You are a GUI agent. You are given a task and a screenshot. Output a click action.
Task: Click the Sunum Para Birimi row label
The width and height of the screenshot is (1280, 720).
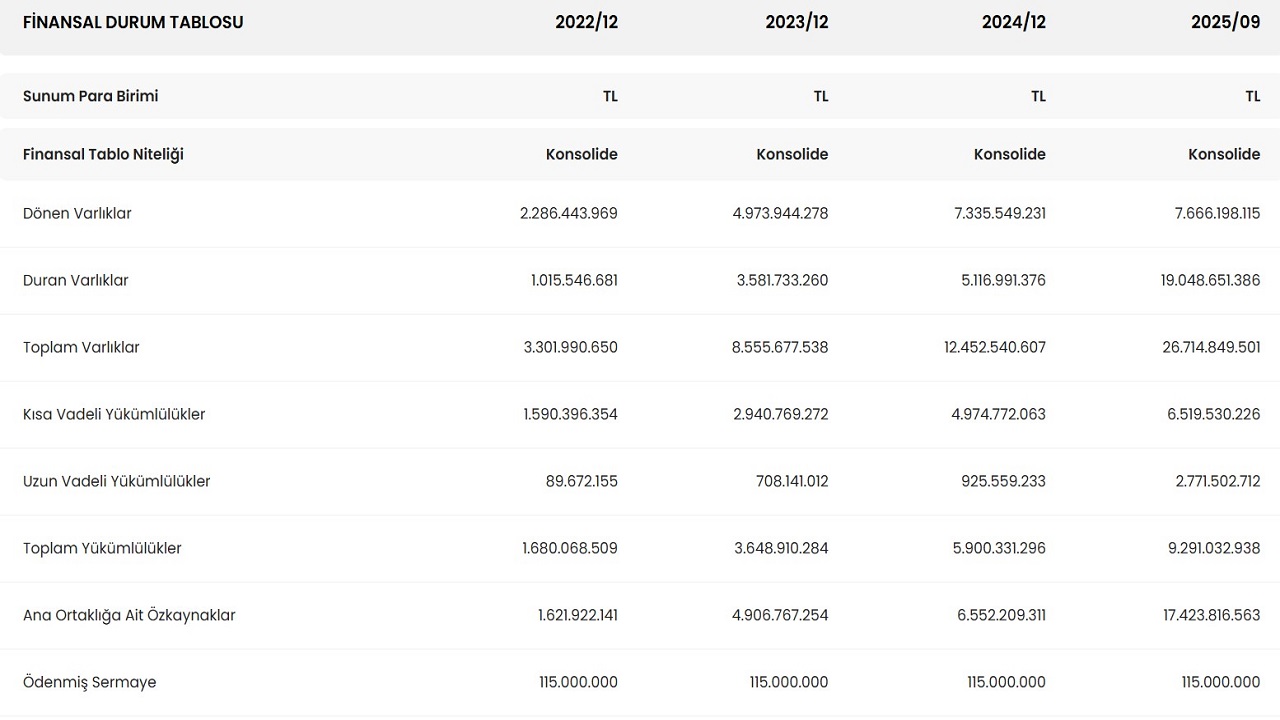[90, 96]
